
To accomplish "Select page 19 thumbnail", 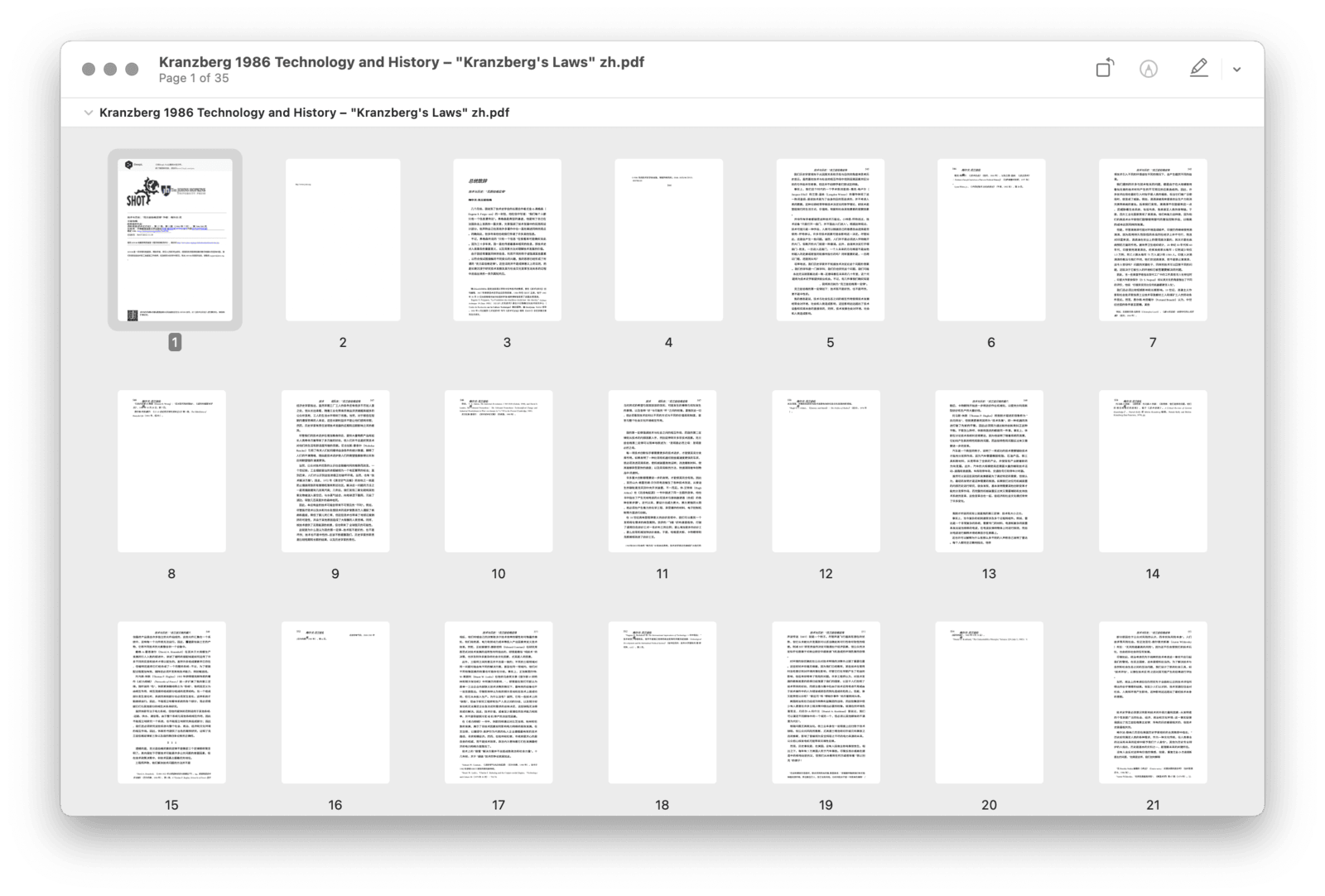I will pos(826,702).
